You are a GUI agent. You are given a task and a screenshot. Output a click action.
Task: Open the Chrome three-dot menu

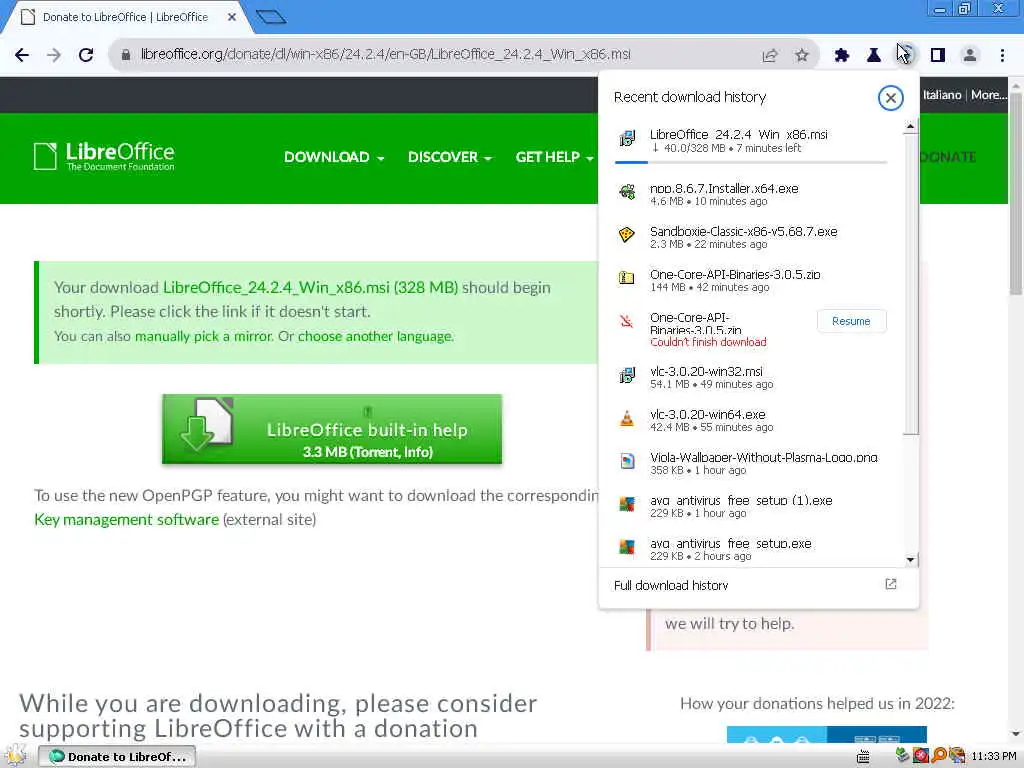click(x=1002, y=56)
